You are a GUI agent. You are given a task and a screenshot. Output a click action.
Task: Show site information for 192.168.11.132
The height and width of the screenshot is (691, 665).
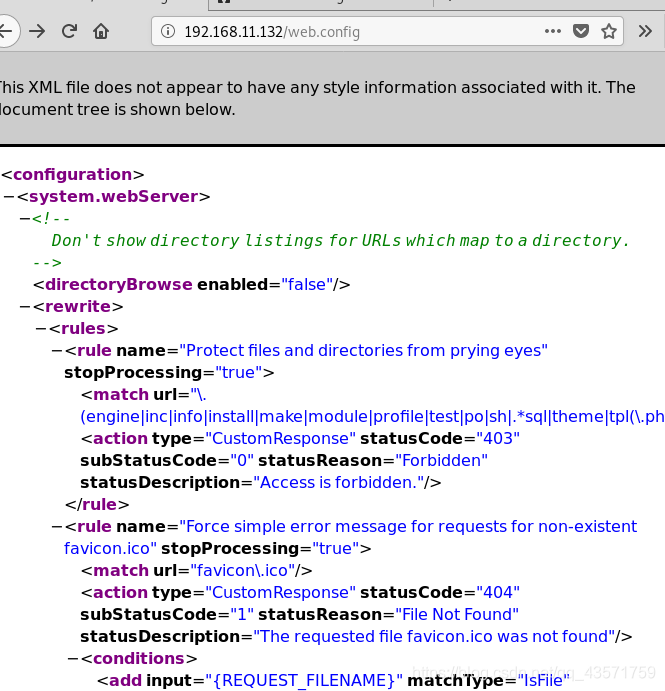point(168,31)
